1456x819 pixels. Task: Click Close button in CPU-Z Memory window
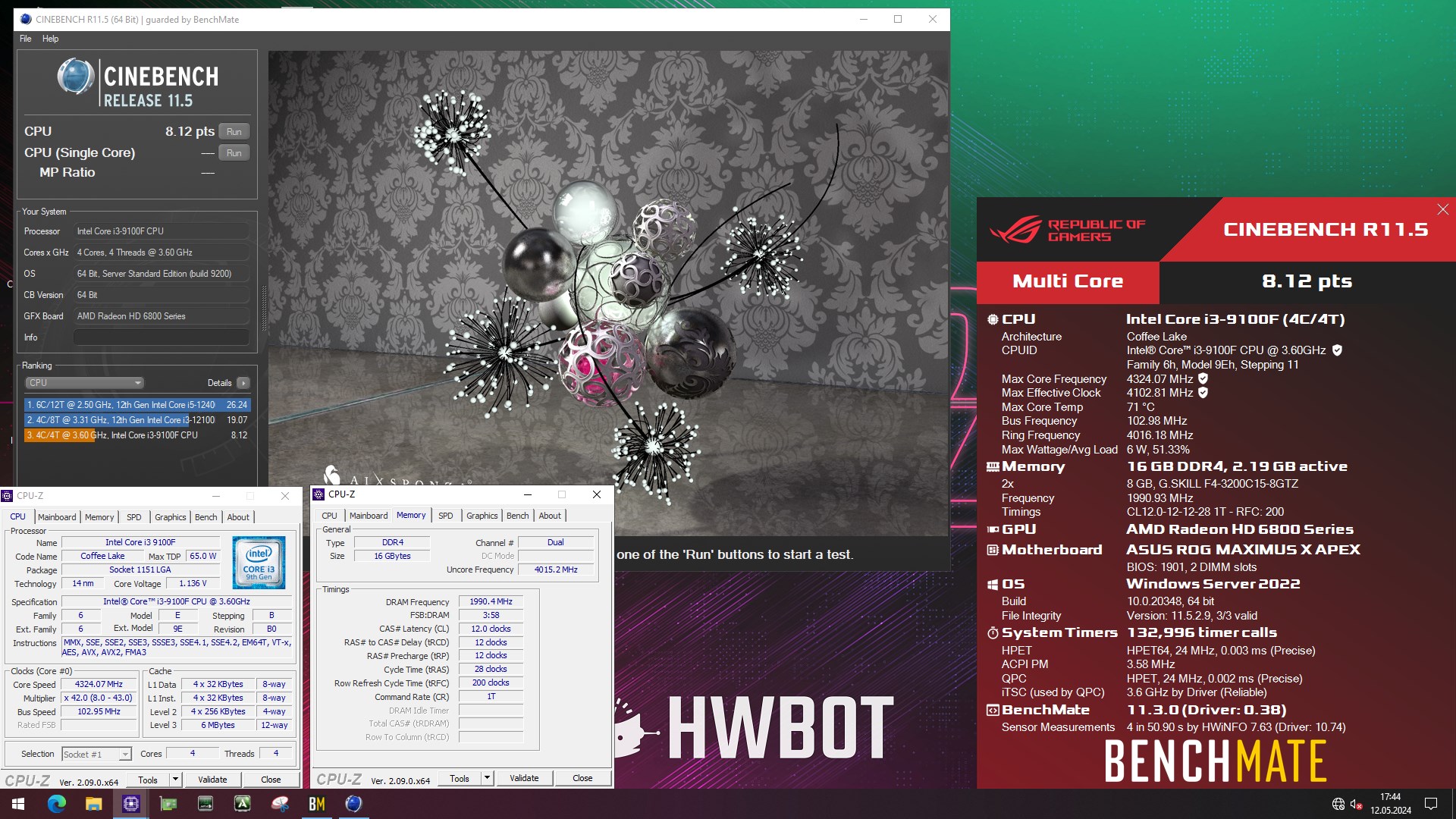coord(582,778)
